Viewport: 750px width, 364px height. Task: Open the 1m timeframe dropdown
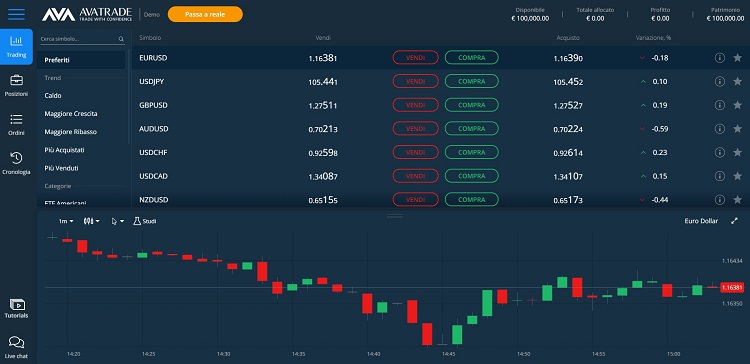click(x=66, y=221)
